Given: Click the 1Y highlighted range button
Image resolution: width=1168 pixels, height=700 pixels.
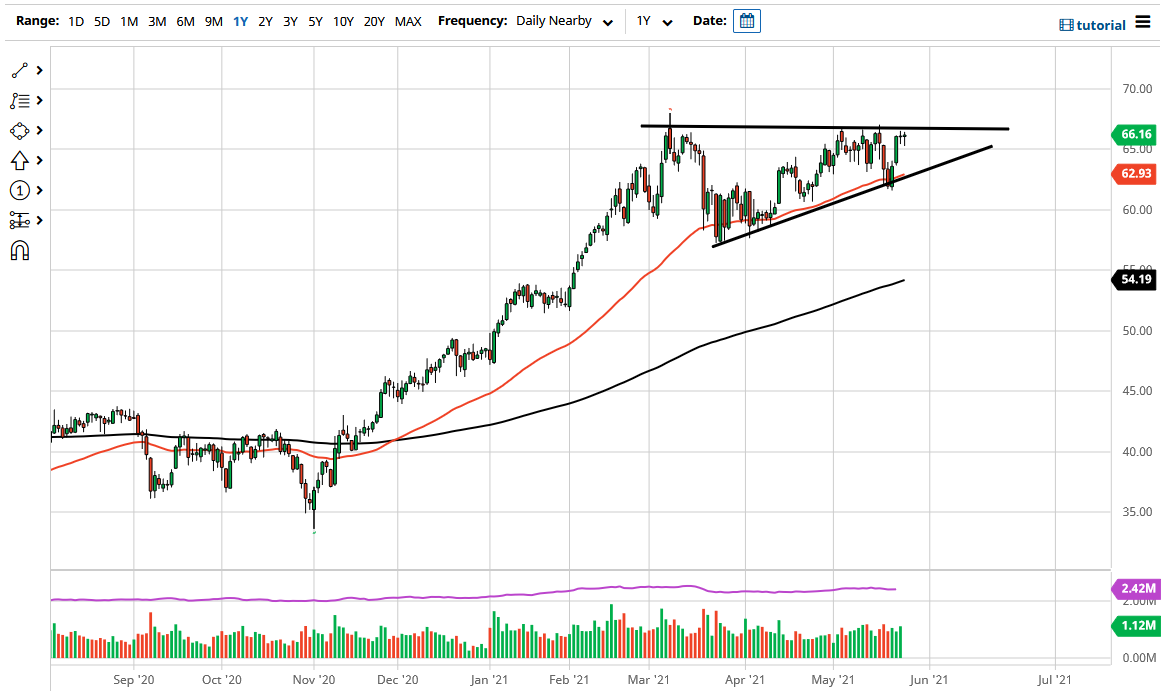Looking at the screenshot, I should point(239,21).
